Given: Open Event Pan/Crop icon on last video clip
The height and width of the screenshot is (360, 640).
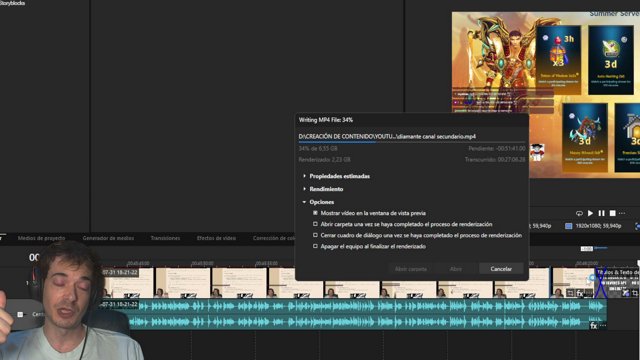Looking at the screenshot, I should (571, 293).
